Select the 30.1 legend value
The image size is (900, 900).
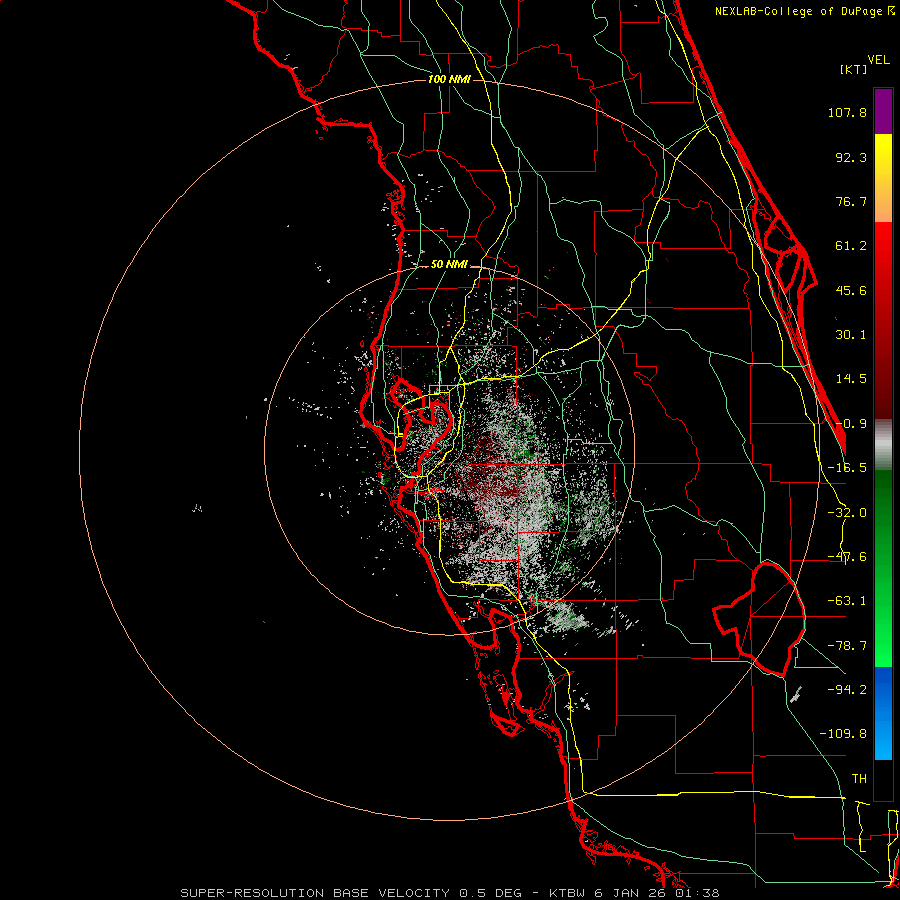pos(851,335)
